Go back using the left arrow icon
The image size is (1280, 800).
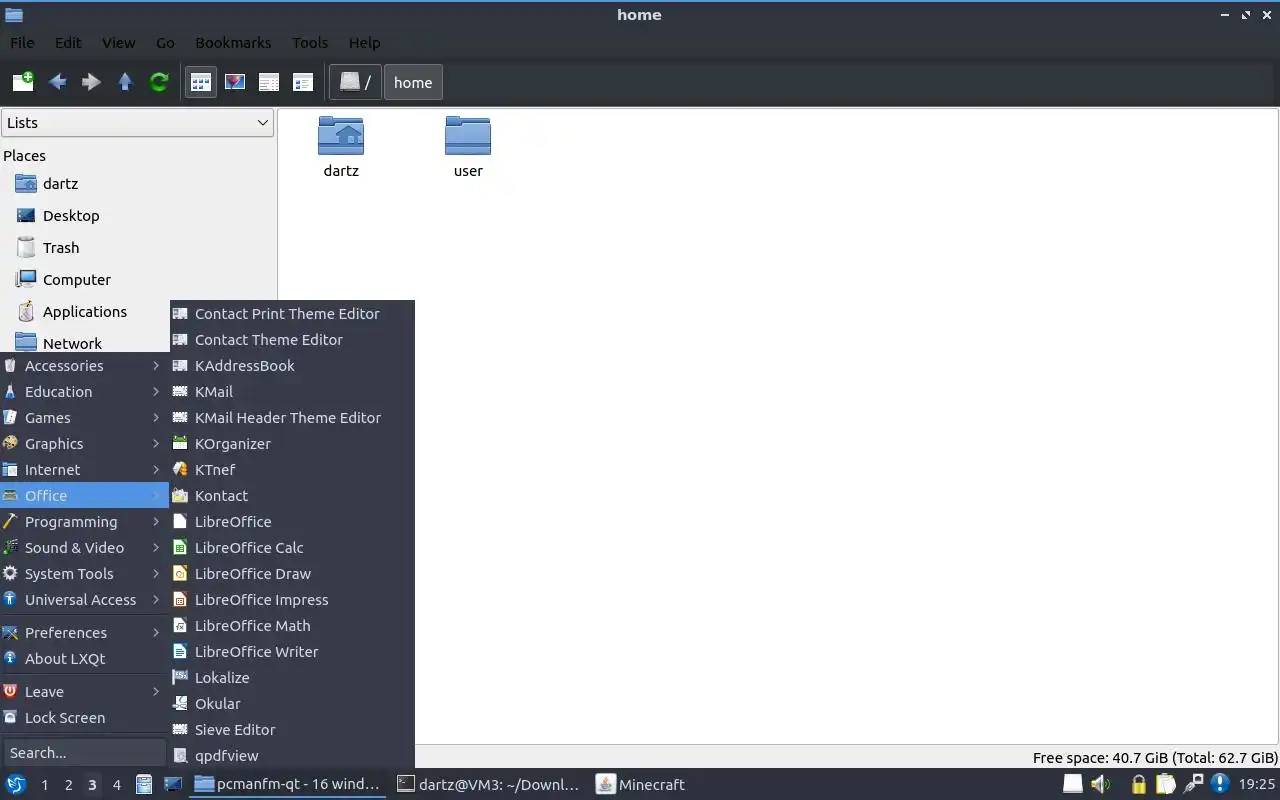click(58, 82)
